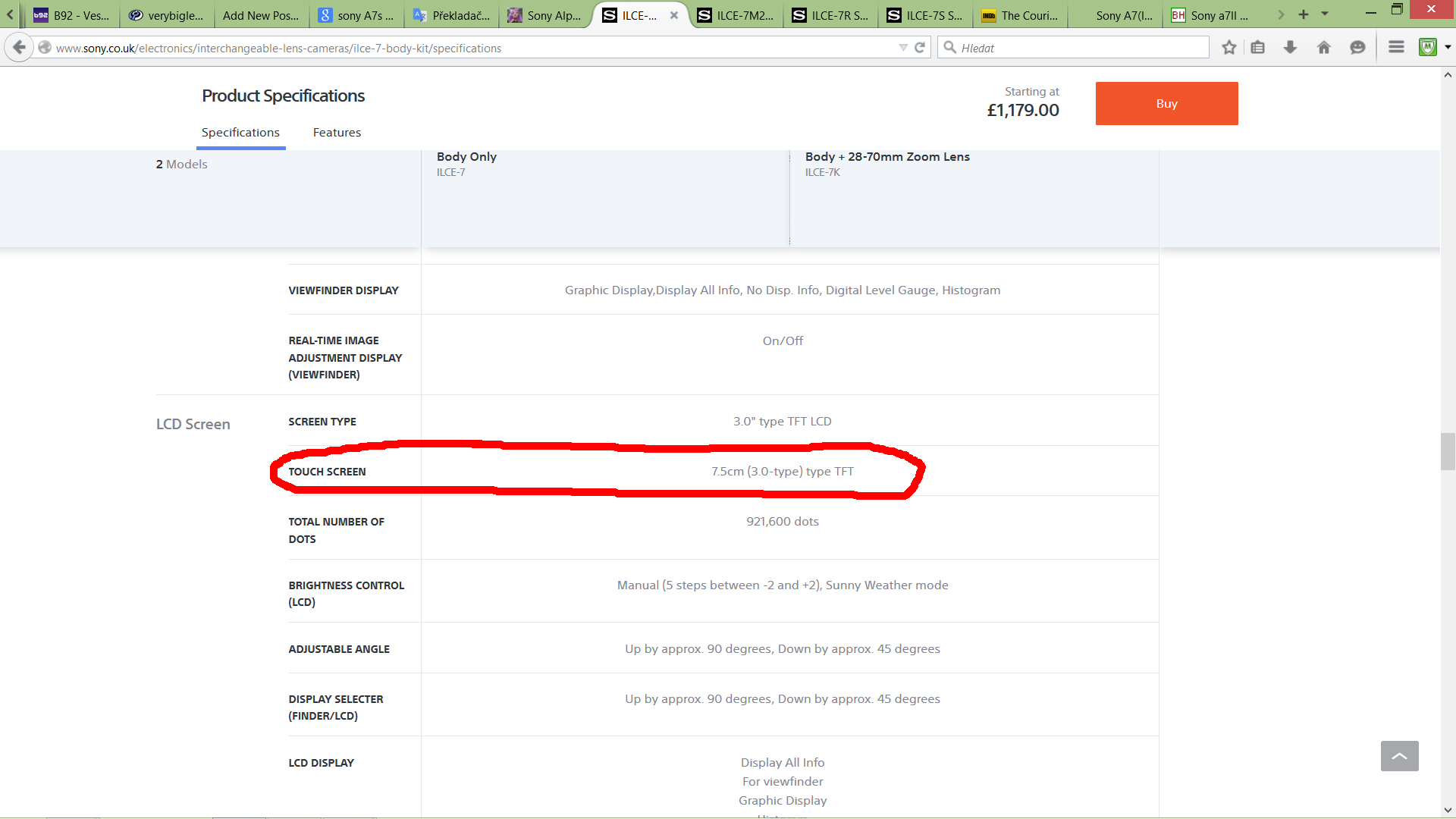
Task: Expand the list all tabs dropdown
Action: 1325,14
